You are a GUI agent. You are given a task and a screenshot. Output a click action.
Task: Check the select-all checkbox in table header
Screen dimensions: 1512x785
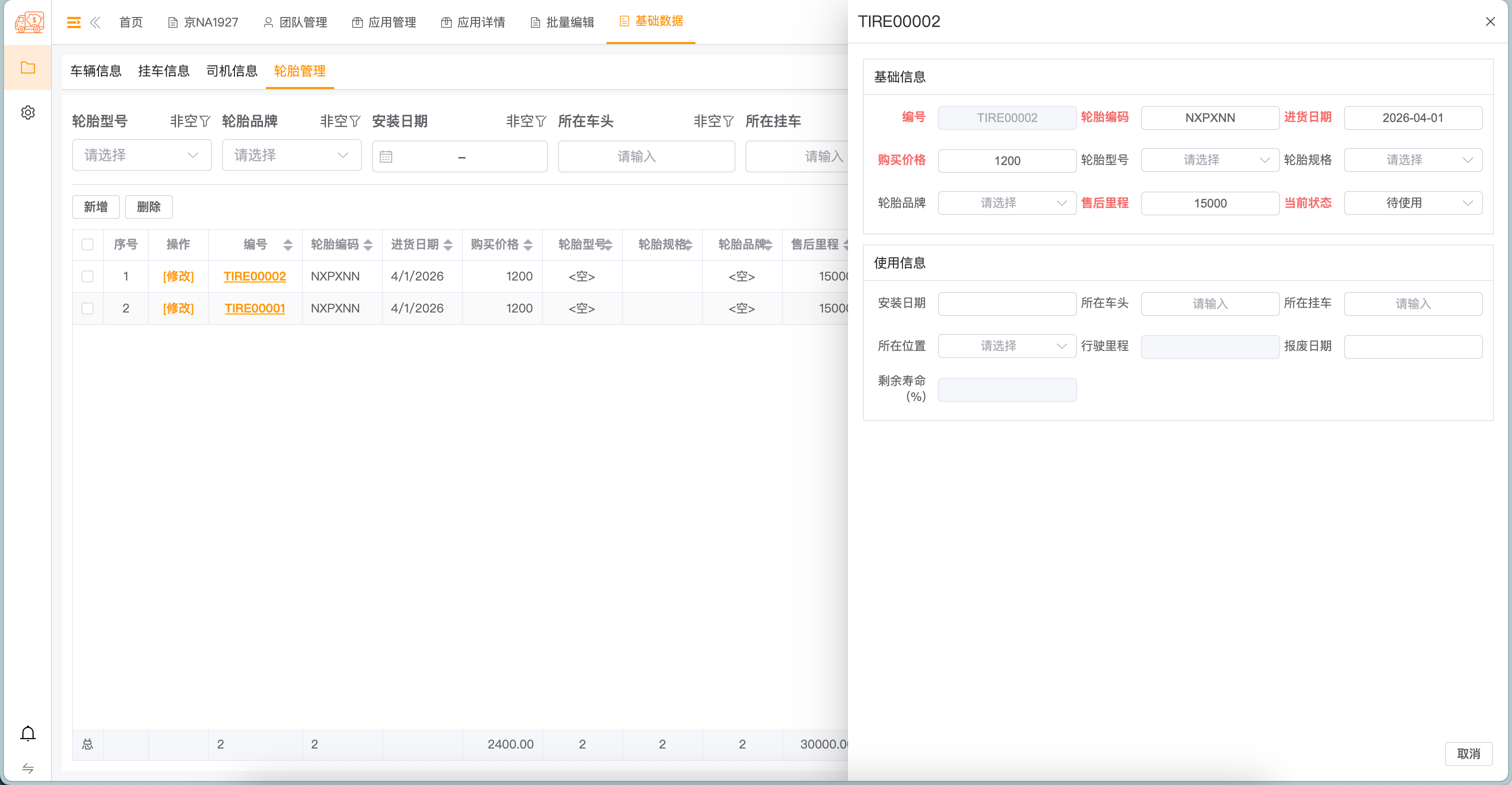pos(87,244)
